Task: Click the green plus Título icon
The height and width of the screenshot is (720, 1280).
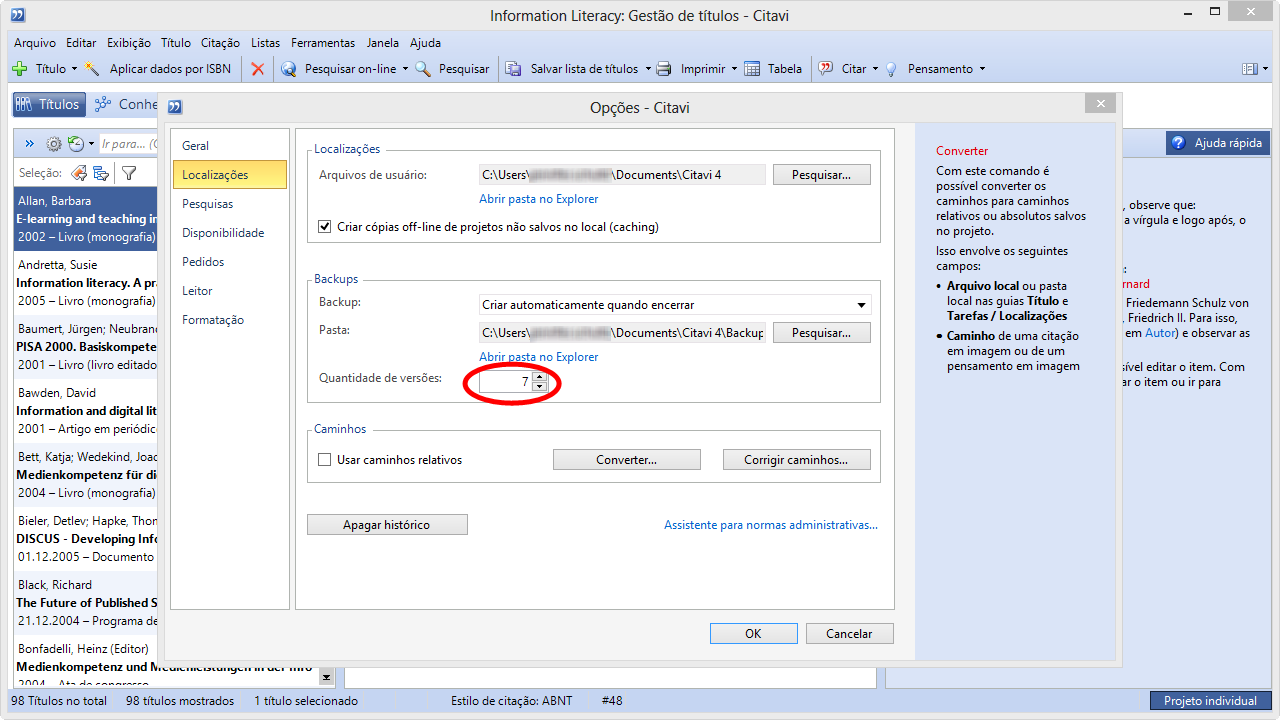Action: [19, 69]
